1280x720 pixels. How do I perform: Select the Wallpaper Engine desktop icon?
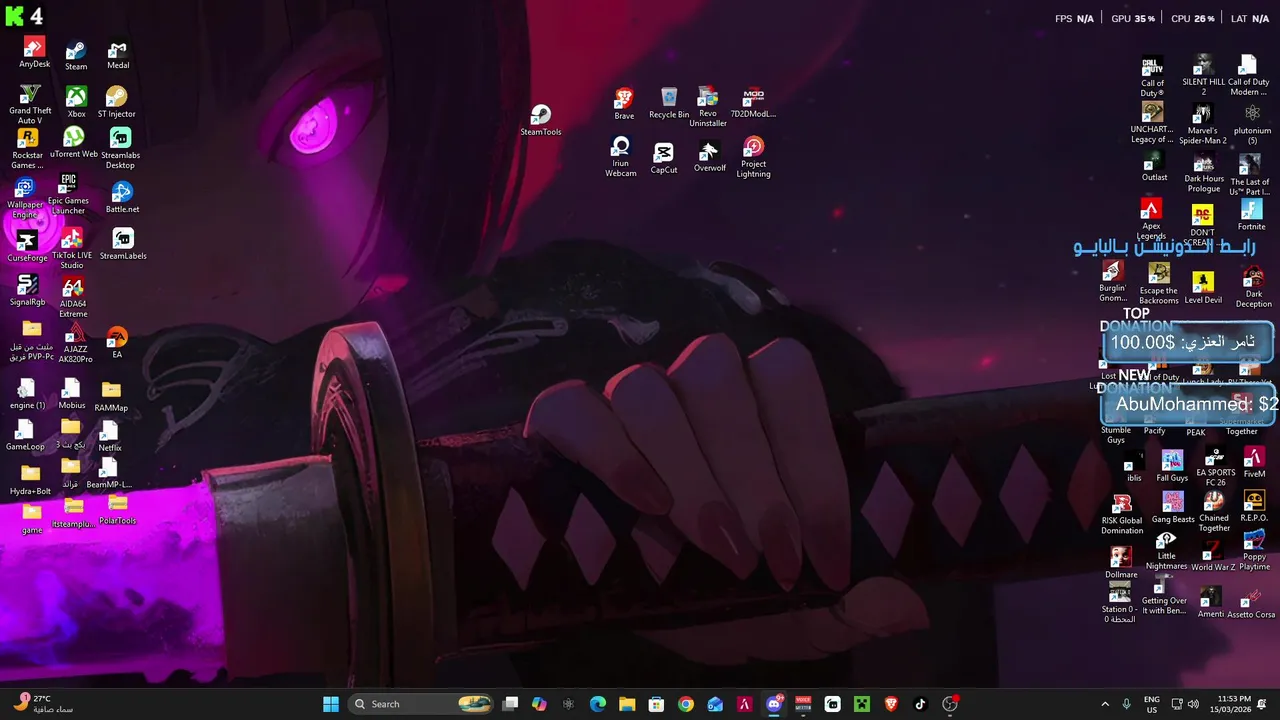click(x=25, y=198)
